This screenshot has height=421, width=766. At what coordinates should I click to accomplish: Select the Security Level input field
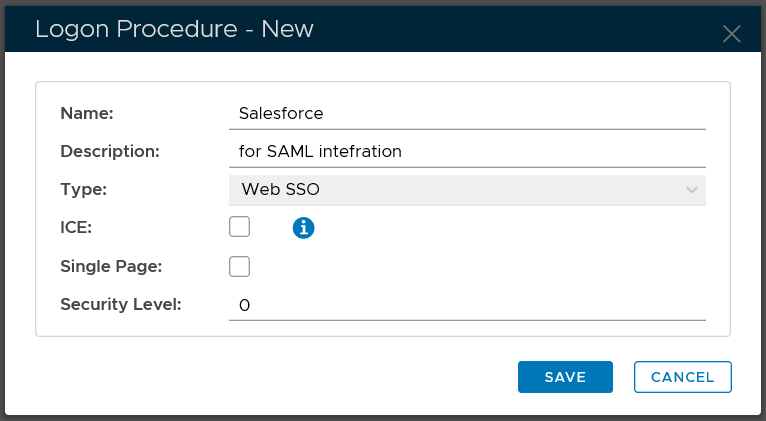[x=467, y=304]
